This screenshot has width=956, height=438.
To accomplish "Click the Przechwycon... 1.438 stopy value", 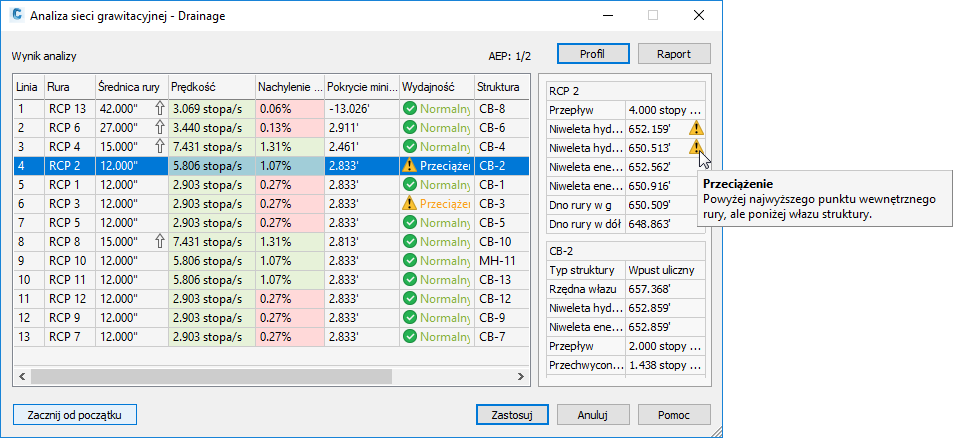I will pos(665,365).
